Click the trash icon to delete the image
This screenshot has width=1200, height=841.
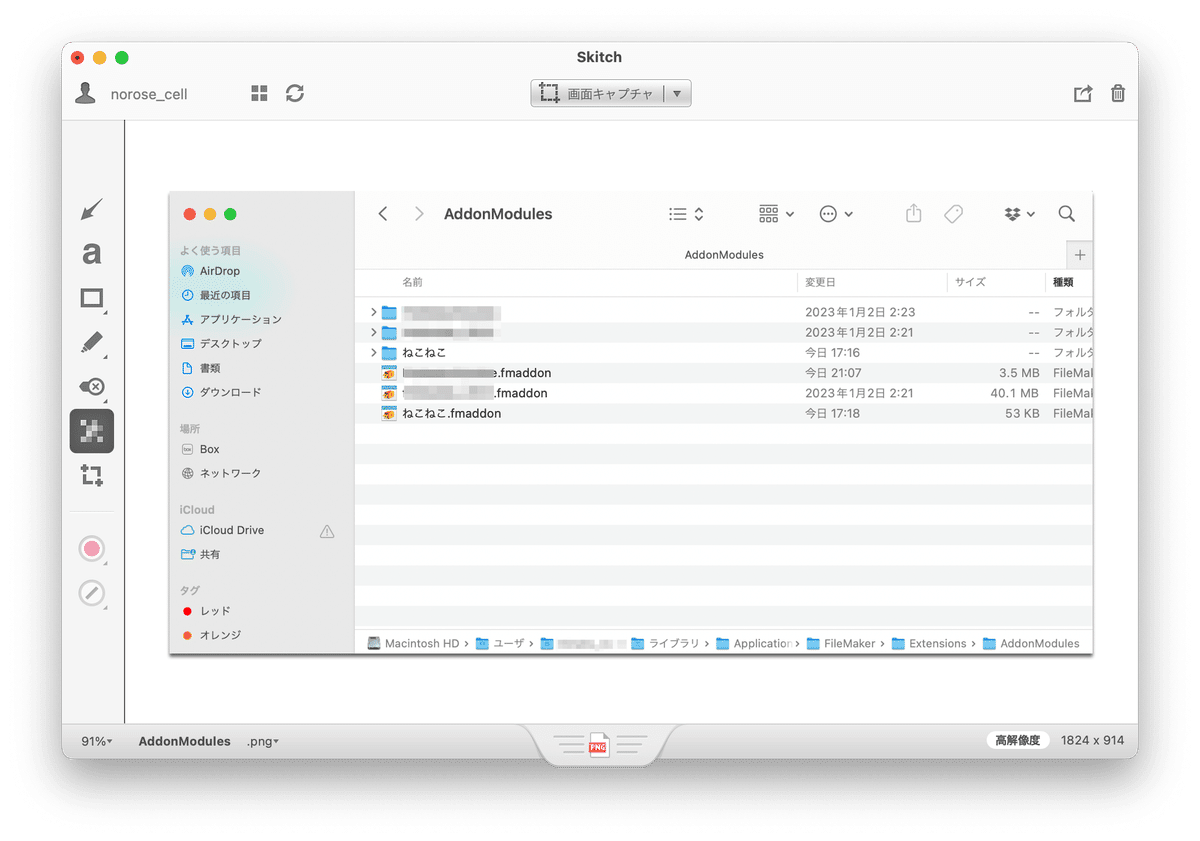point(1118,92)
